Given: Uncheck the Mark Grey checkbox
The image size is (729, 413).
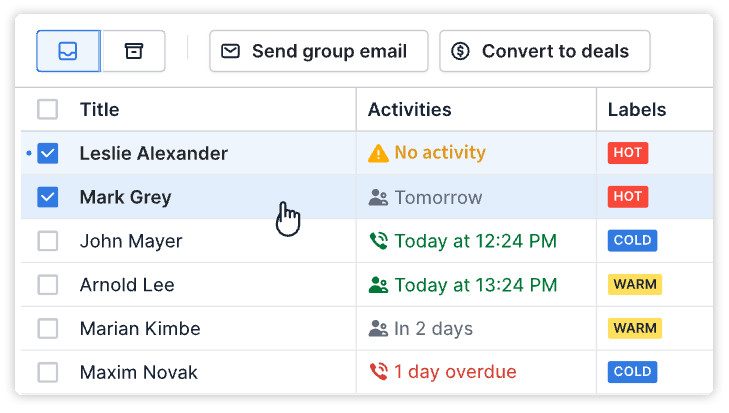Looking at the screenshot, I should tap(48, 197).
